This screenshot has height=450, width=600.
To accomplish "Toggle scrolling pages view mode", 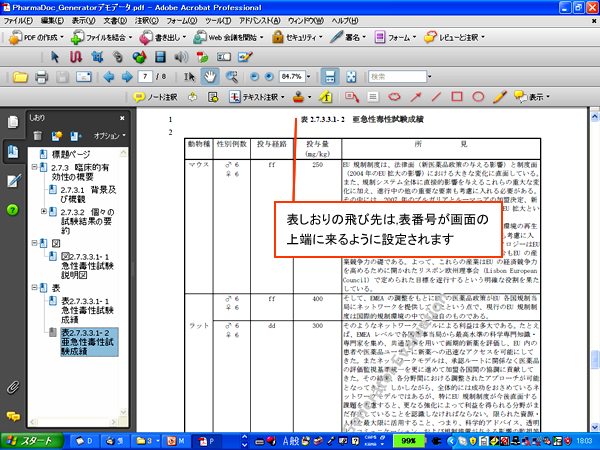I will [330, 77].
